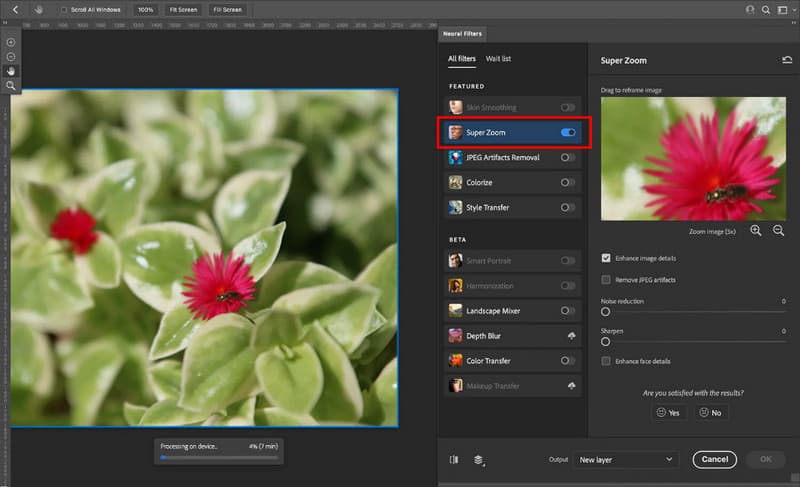Select the zoom-out tool in left toolbar
Viewport: 800px width, 487px height.
[11, 57]
